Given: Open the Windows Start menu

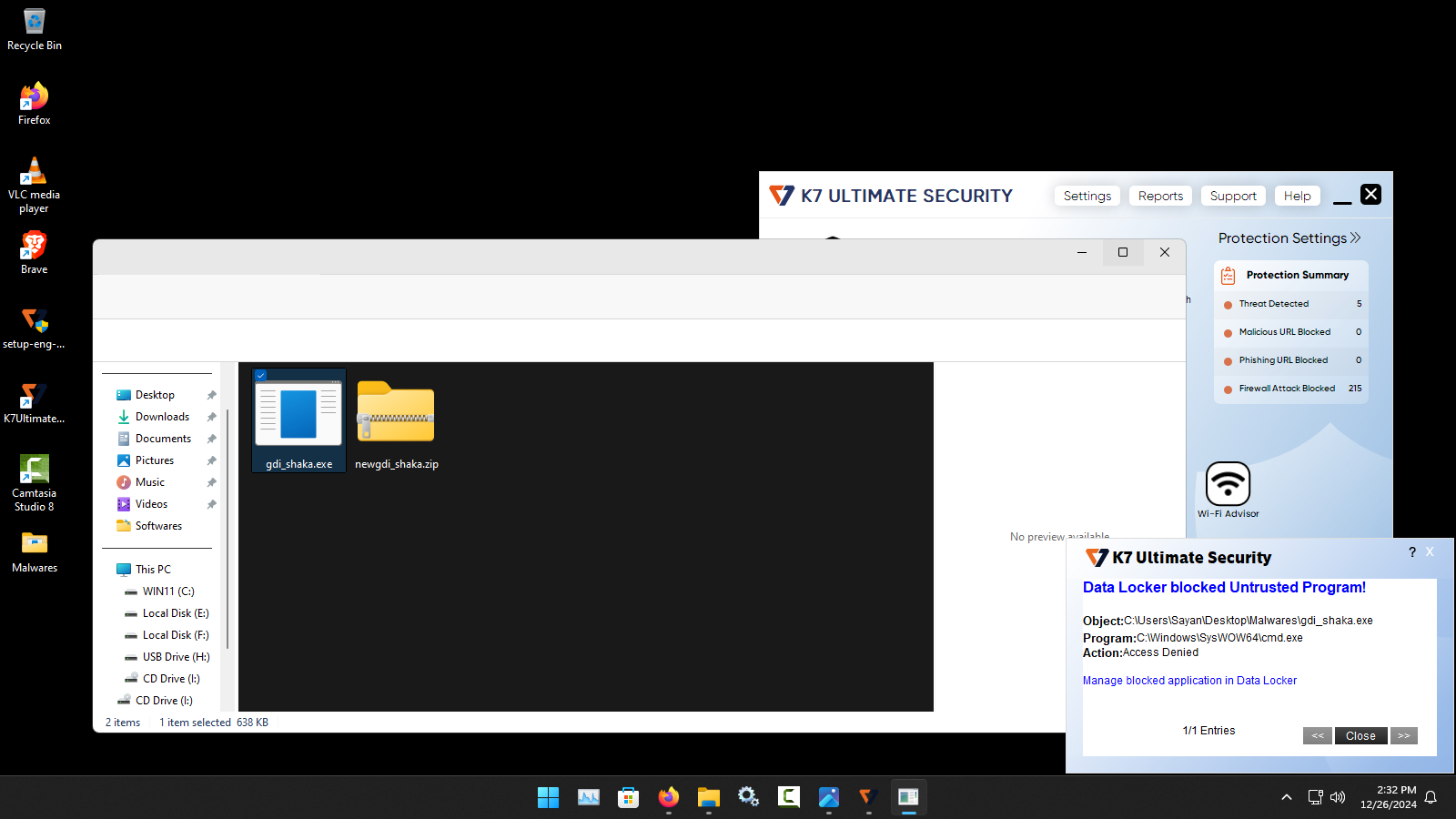Looking at the screenshot, I should coord(549,797).
